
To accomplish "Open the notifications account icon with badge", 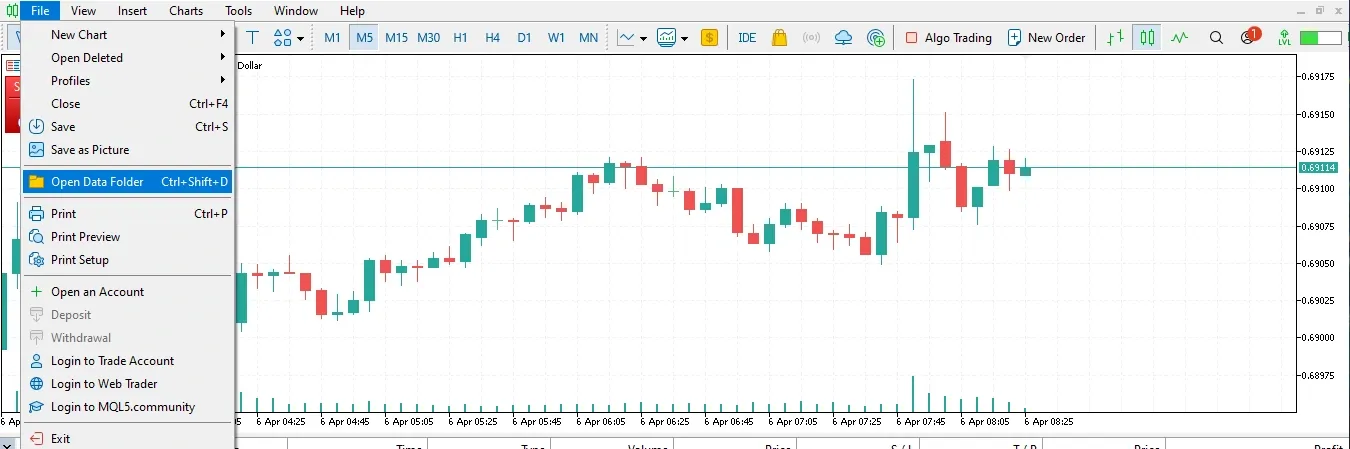I will click(x=1249, y=37).
